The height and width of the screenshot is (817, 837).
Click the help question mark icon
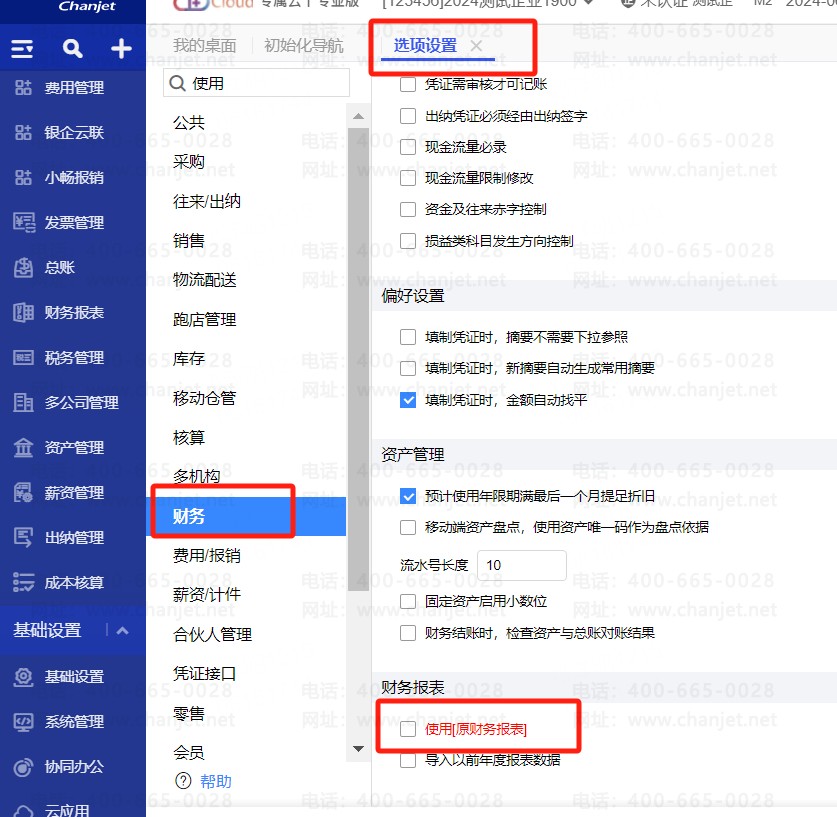(x=183, y=781)
